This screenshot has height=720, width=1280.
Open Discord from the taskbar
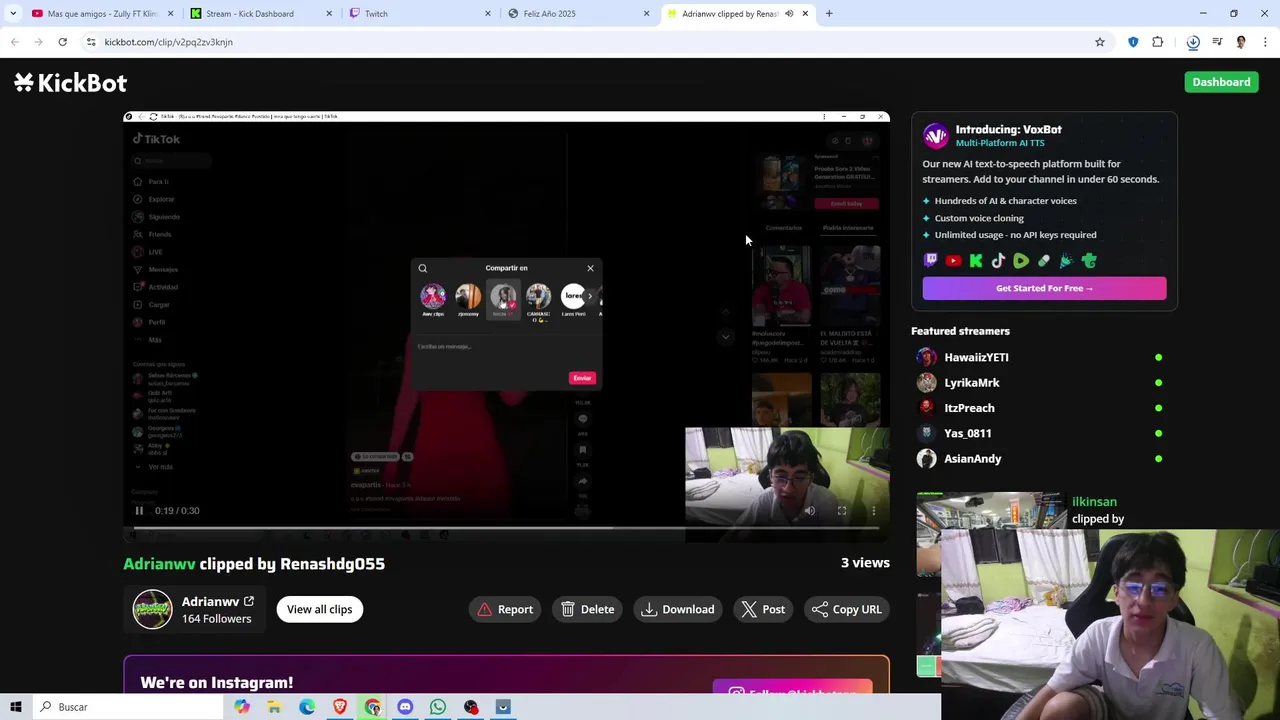pyautogui.click(x=405, y=707)
